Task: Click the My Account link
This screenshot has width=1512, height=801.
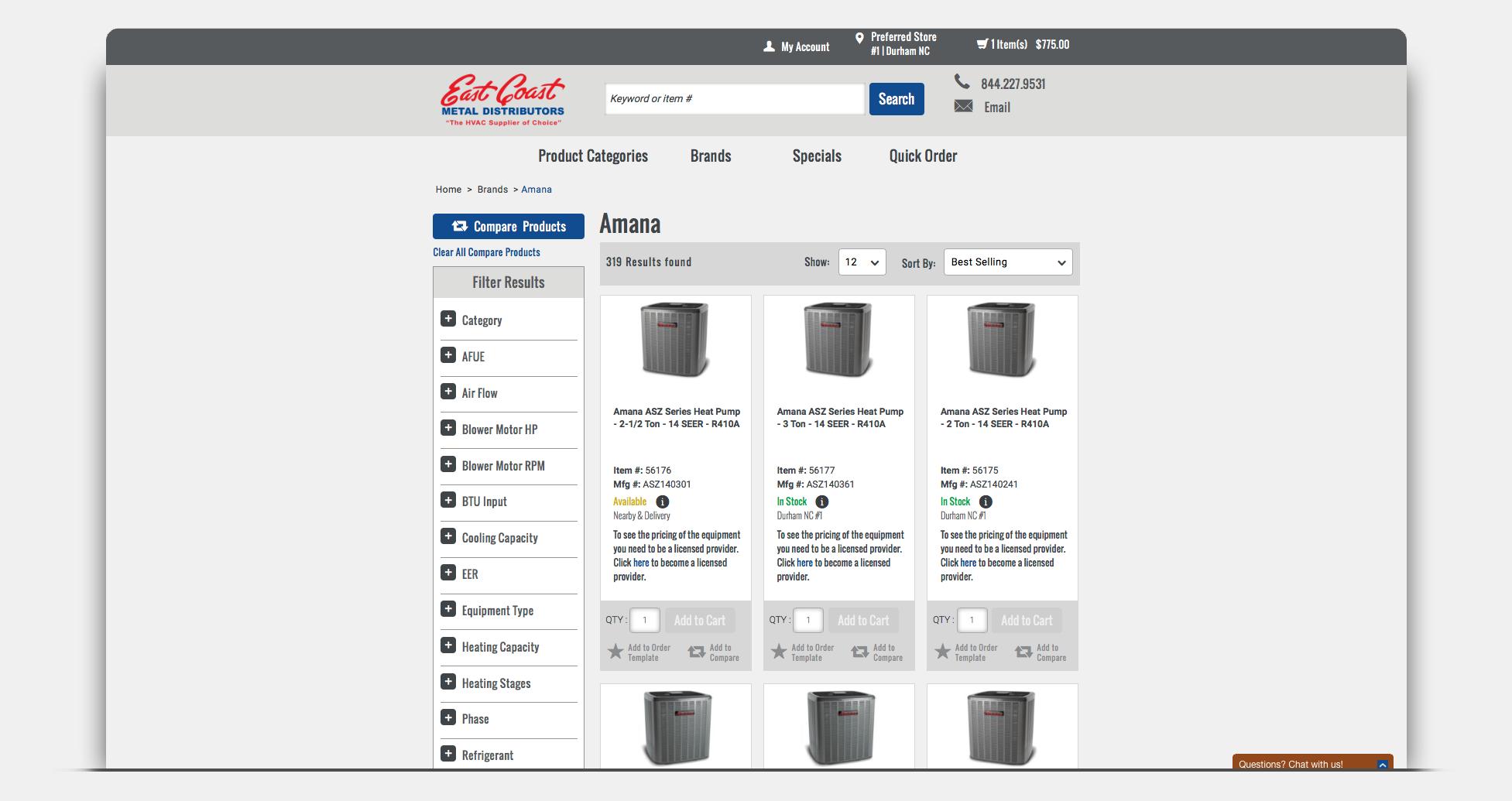Action: click(x=805, y=47)
